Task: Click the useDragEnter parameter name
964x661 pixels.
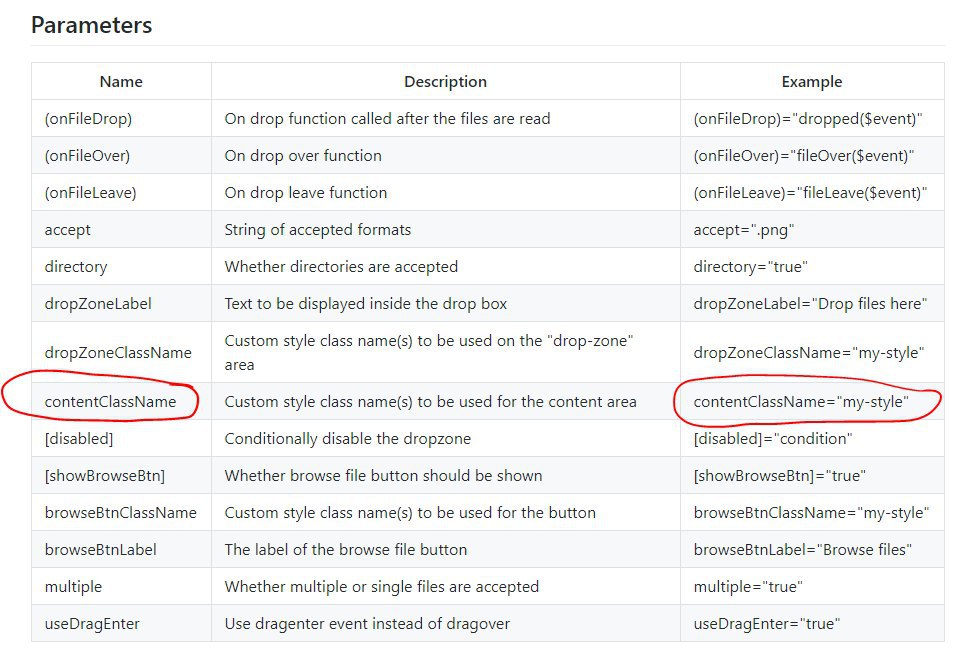Action: pyautogui.click(x=92, y=623)
